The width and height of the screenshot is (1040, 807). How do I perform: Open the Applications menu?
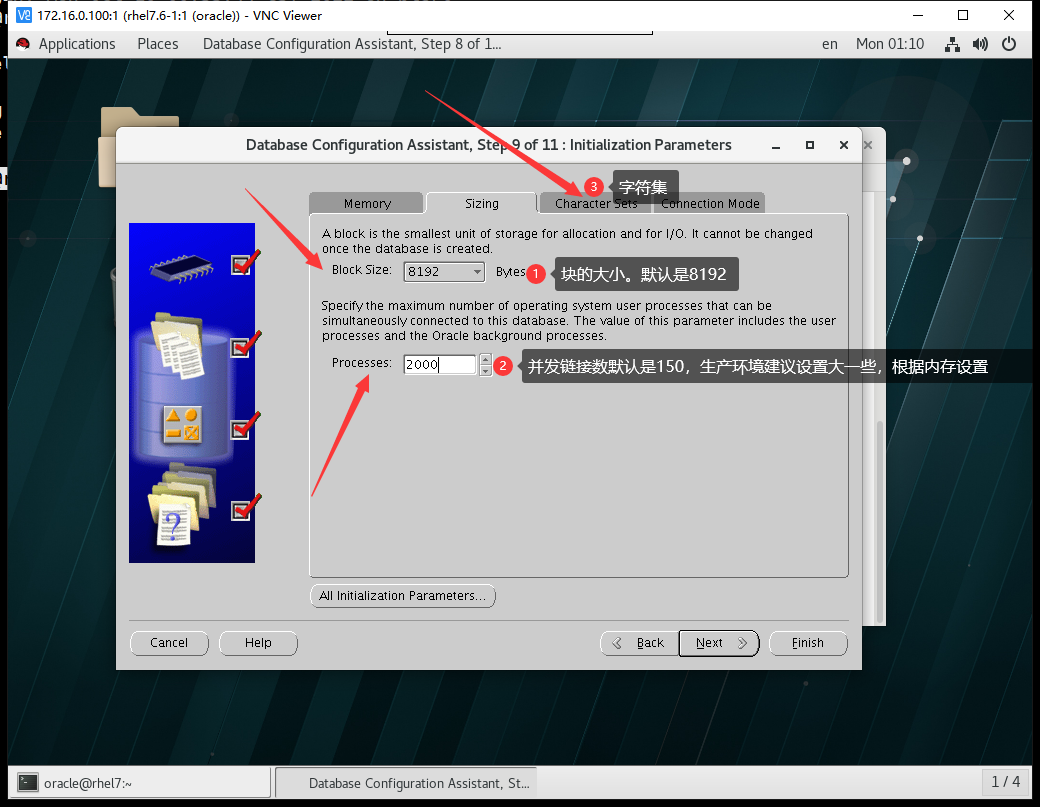(x=77, y=44)
